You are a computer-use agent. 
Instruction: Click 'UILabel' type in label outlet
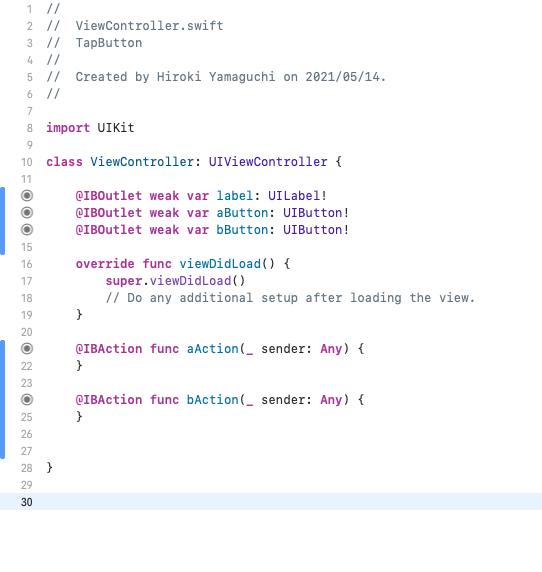tap(294, 196)
